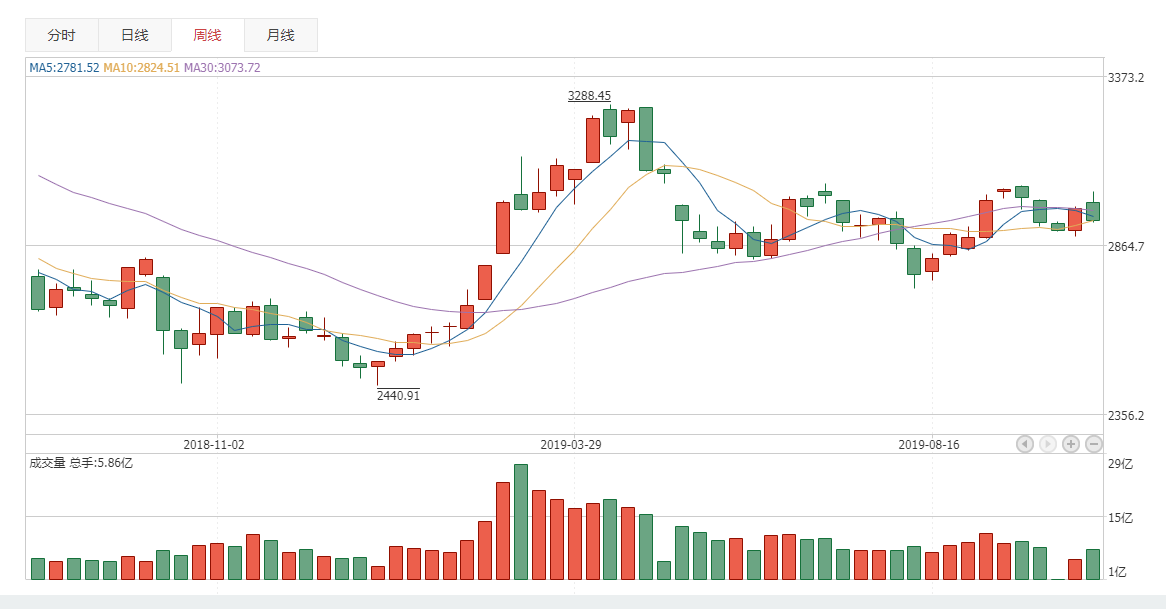1166x609 pixels.
Task: Switch to the 日线 tab
Action: click(x=135, y=35)
